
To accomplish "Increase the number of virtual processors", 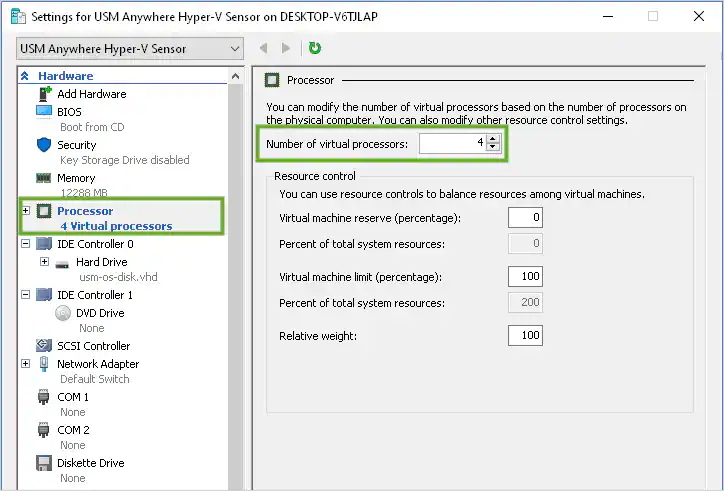I will pyautogui.click(x=493, y=139).
